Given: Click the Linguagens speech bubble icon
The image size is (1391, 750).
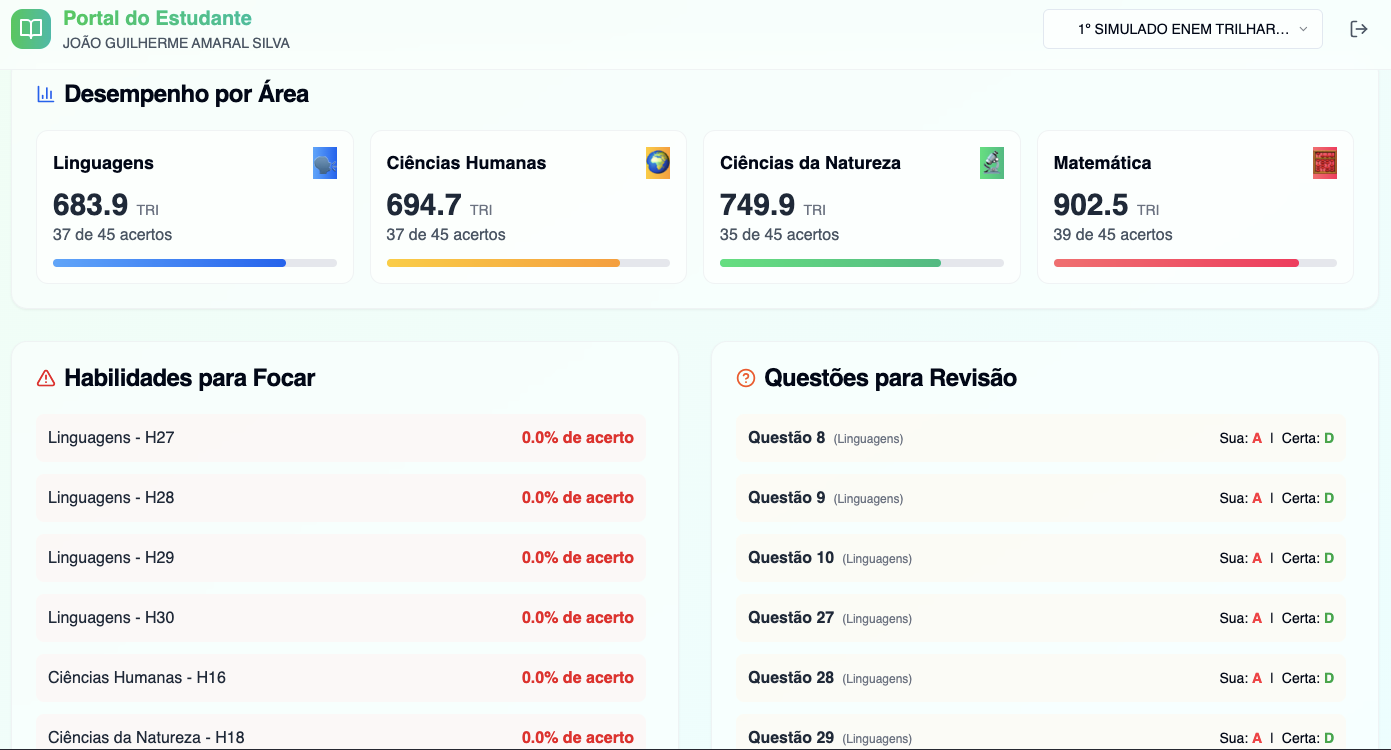Looking at the screenshot, I should [324, 163].
